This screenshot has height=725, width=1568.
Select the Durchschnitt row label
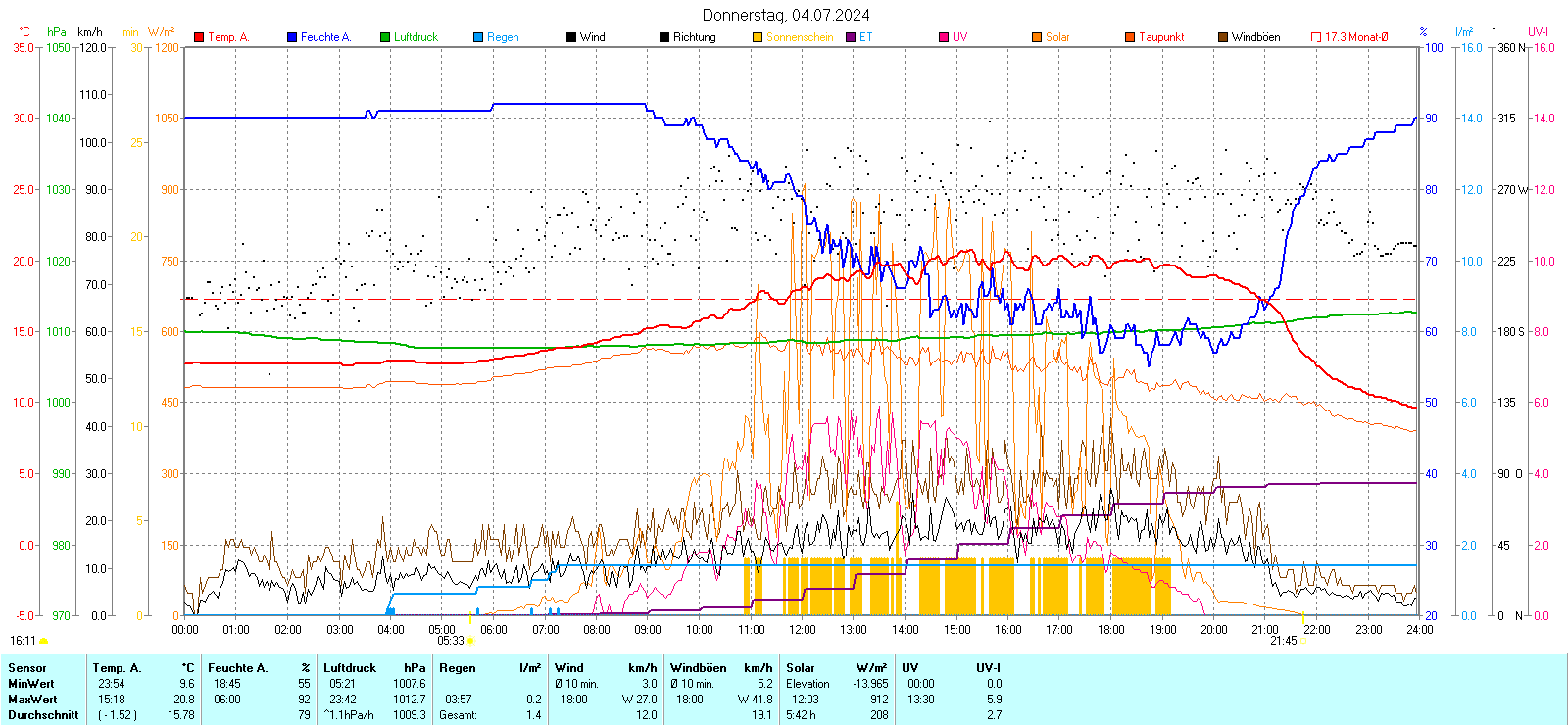point(43,715)
